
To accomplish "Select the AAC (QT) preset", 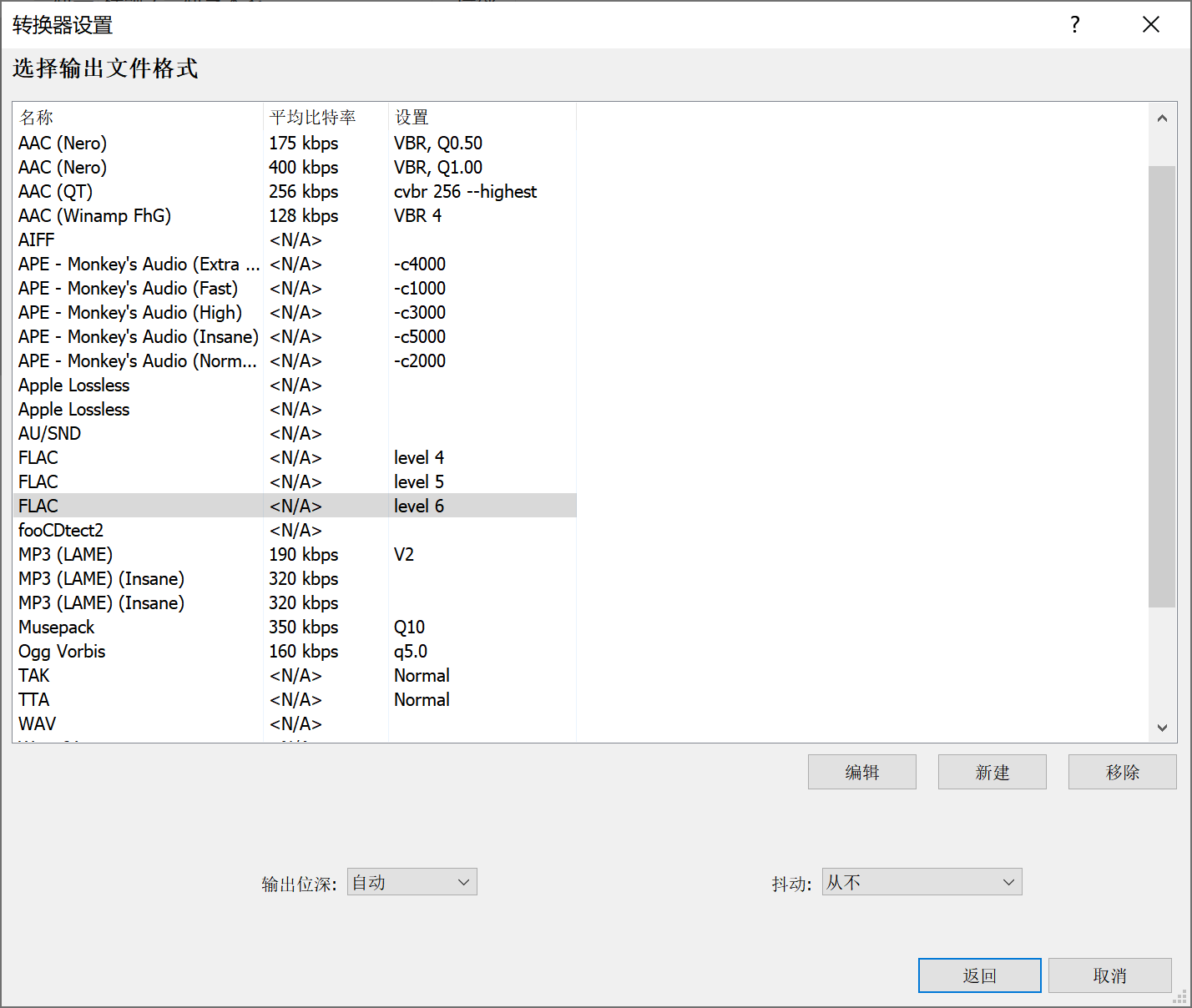I will click(295, 191).
